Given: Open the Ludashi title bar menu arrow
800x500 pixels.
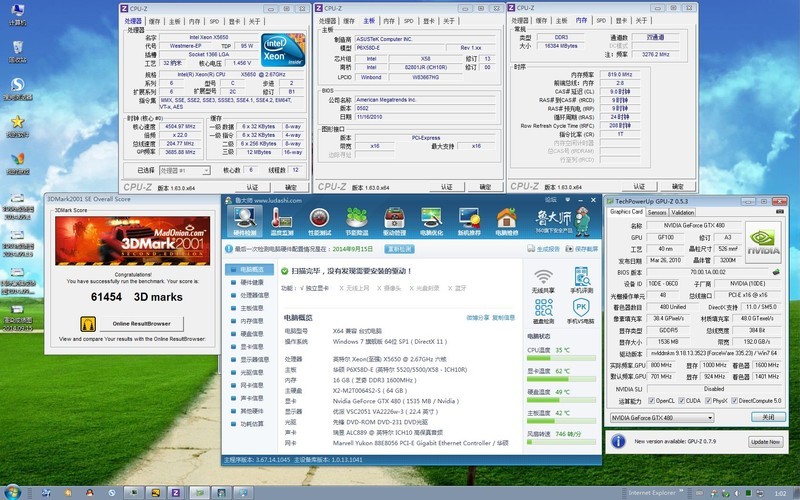Looking at the screenshot, I should pos(567,199).
